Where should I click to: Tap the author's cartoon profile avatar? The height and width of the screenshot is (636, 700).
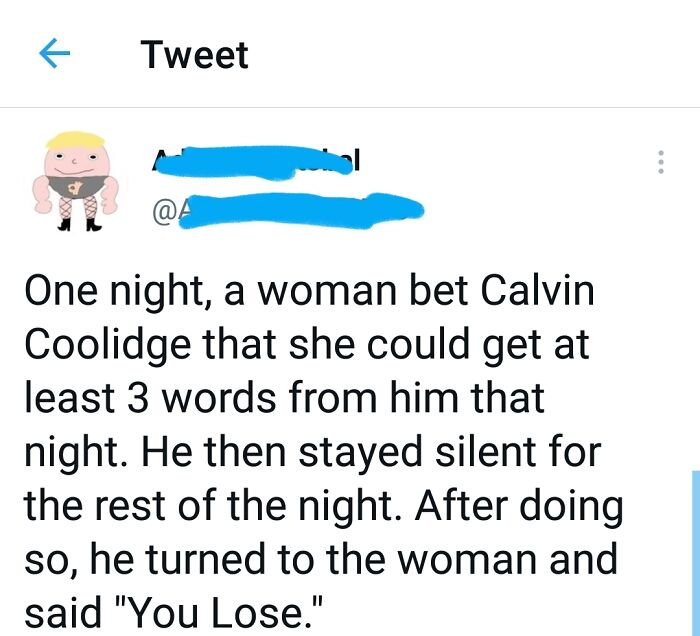77,180
